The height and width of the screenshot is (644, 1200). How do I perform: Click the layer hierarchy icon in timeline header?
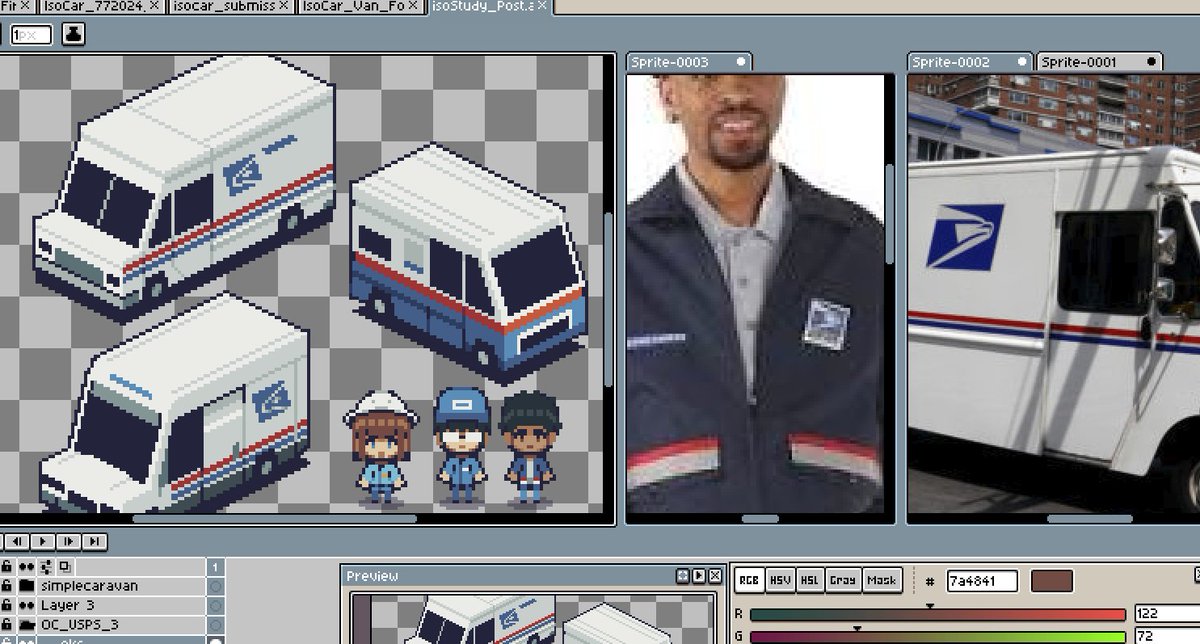45,567
